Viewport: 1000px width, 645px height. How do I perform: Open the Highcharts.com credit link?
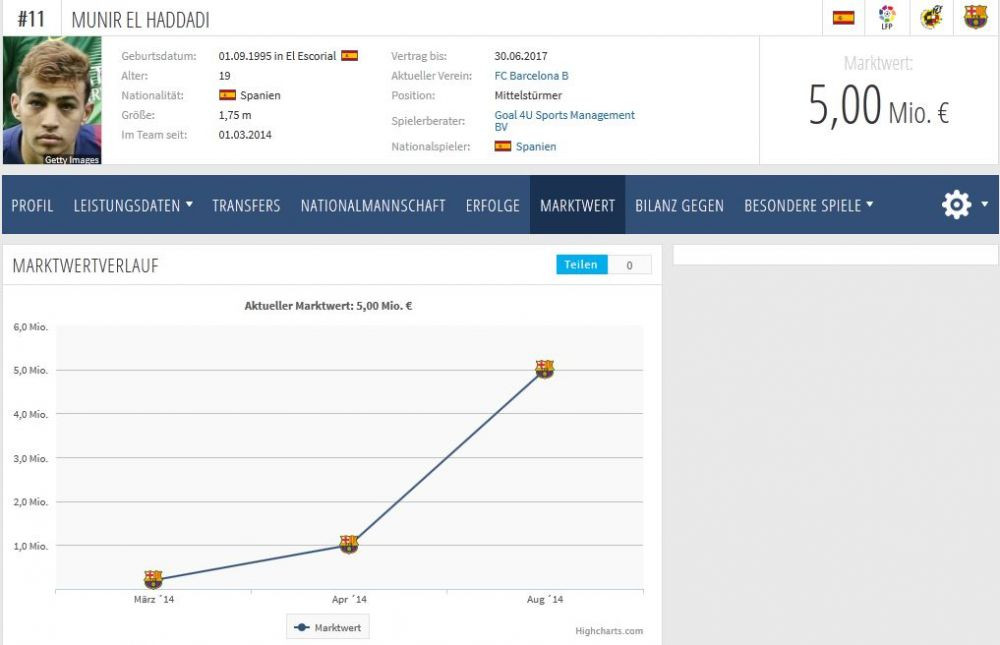tap(609, 631)
